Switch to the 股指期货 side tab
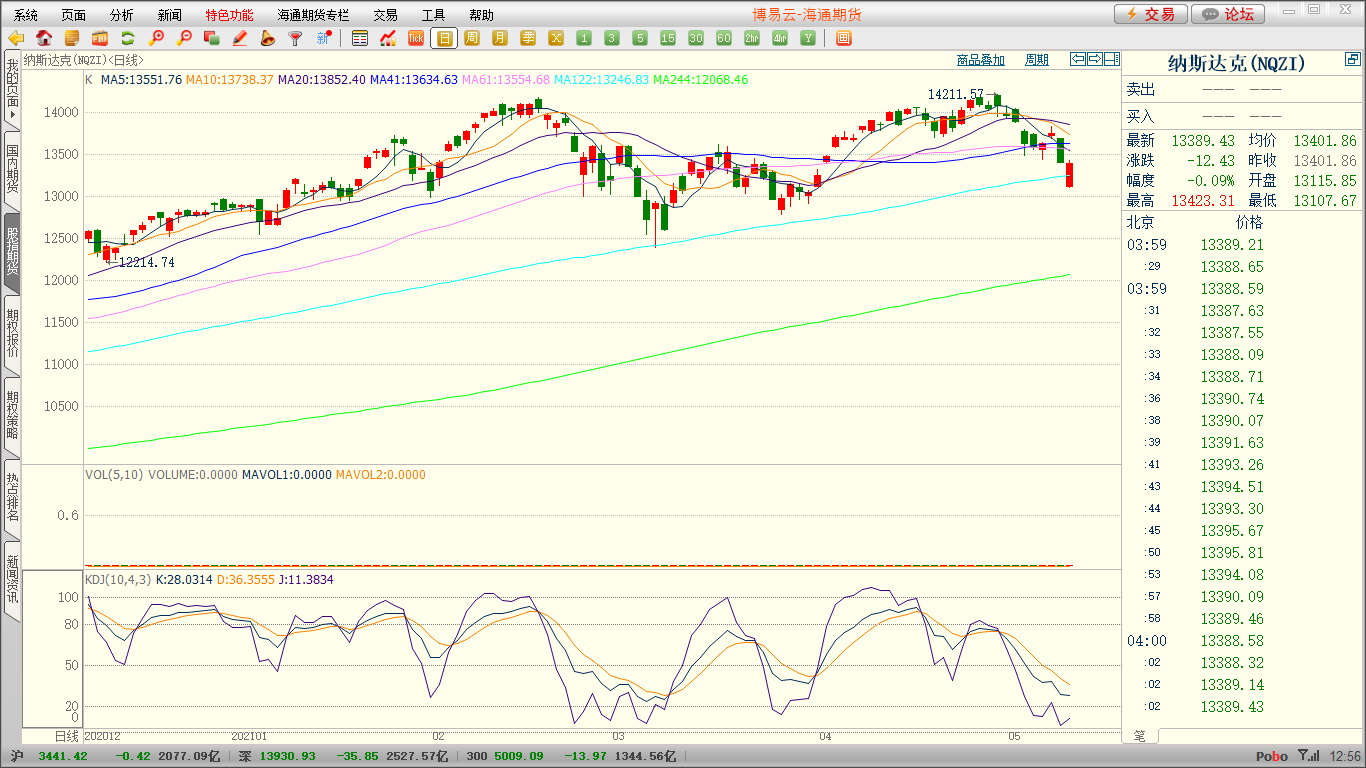This screenshot has width=1366, height=768. click(12, 251)
